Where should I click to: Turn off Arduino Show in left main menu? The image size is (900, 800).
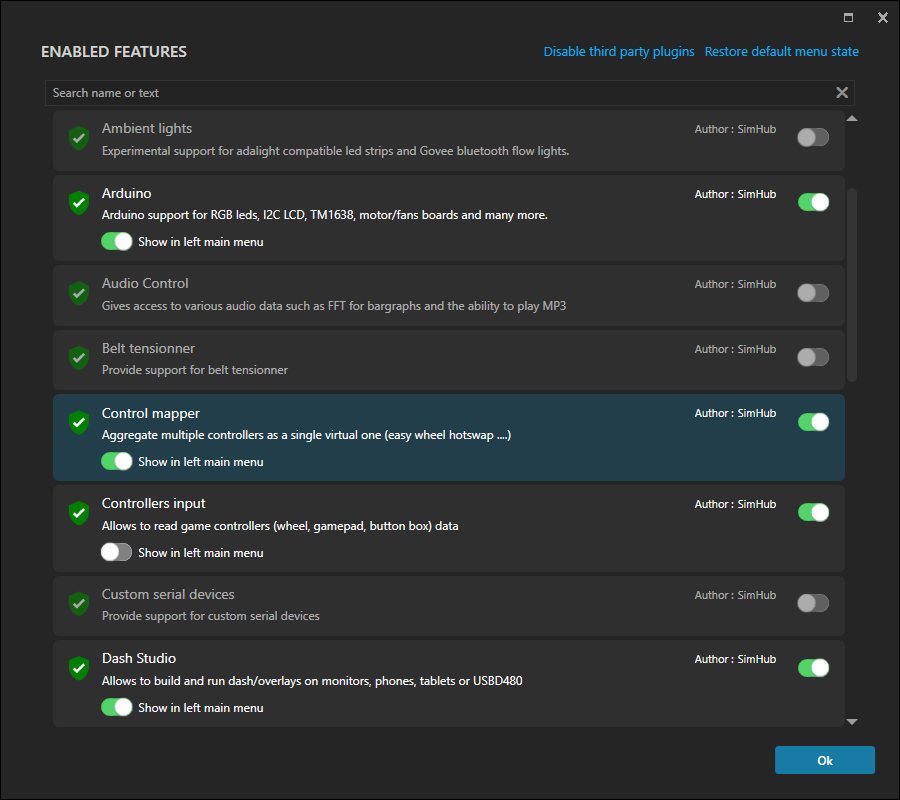tap(117, 241)
